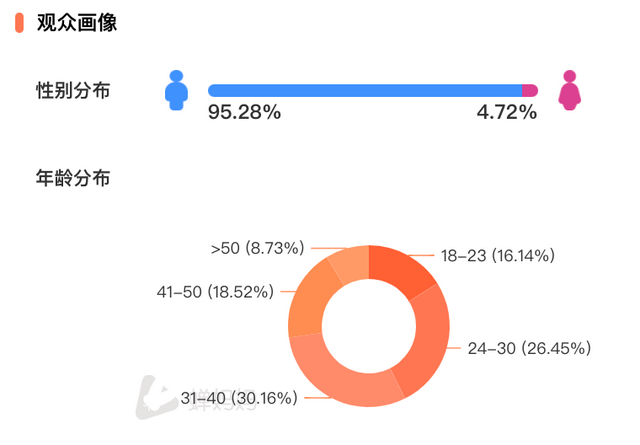The width and height of the screenshot is (640, 445).
Task: Select the 18-23 donut chart segment
Action: pyautogui.click(x=402, y=271)
